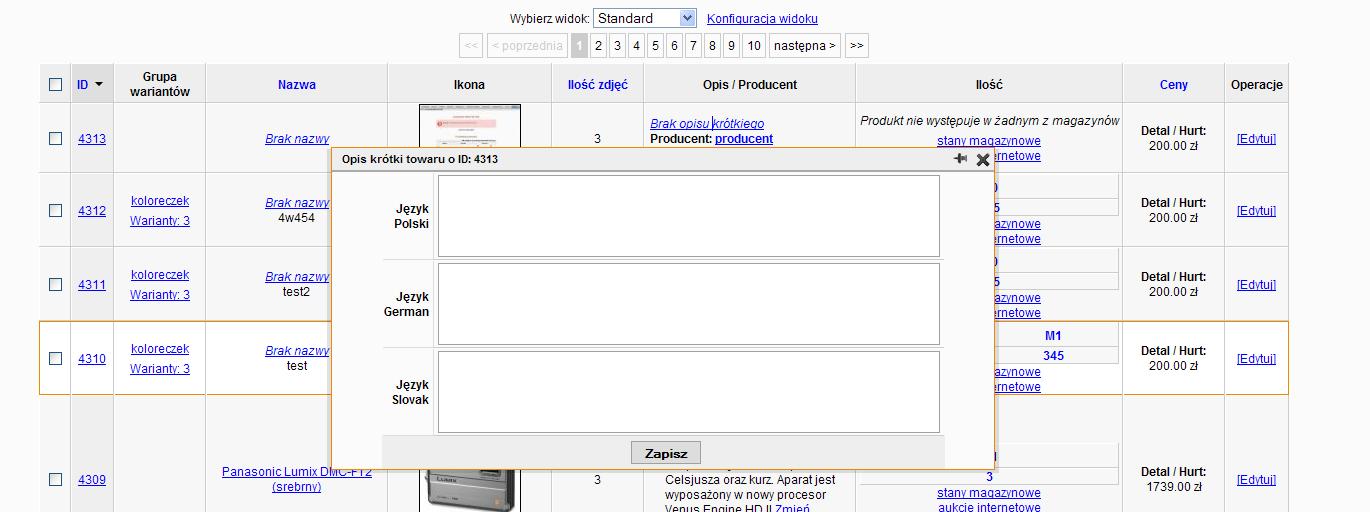Click the Język Slovak text area
The image size is (1370, 512).
click(688, 391)
